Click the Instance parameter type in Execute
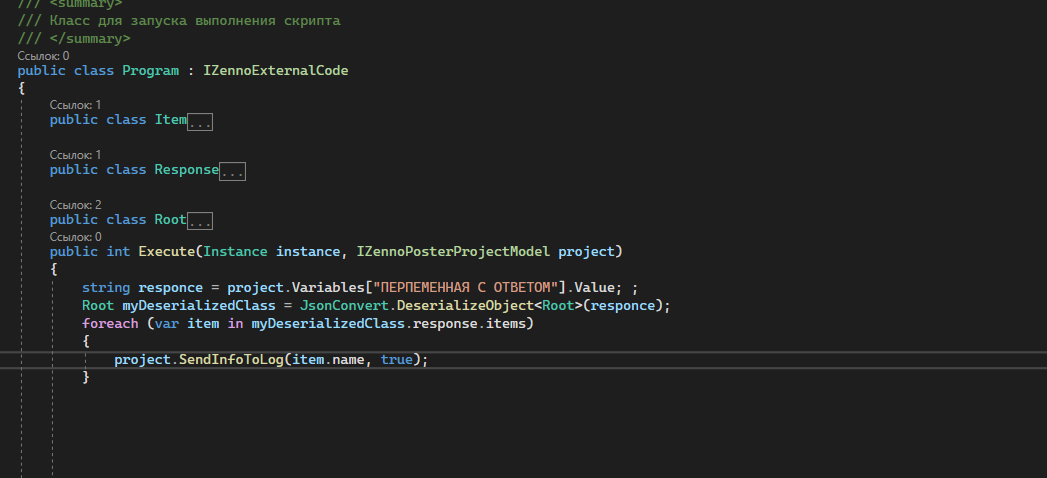This screenshot has width=1047, height=478. [235, 251]
